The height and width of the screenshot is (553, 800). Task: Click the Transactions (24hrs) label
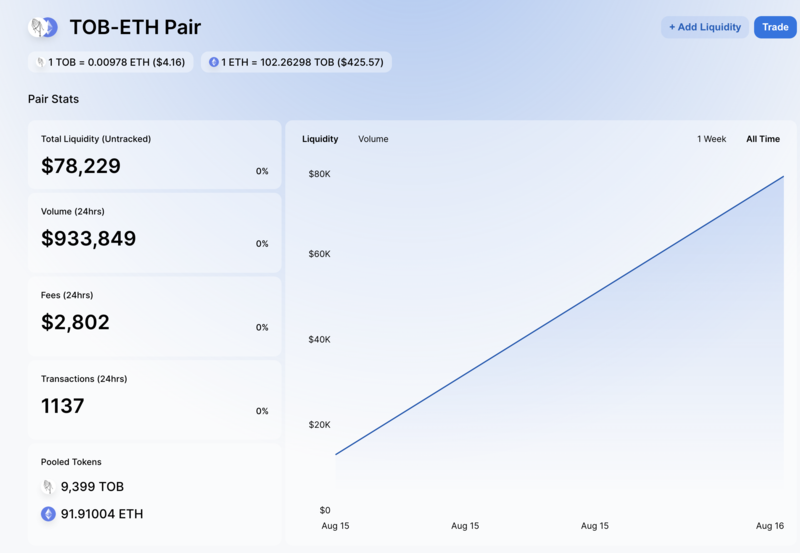click(84, 379)
